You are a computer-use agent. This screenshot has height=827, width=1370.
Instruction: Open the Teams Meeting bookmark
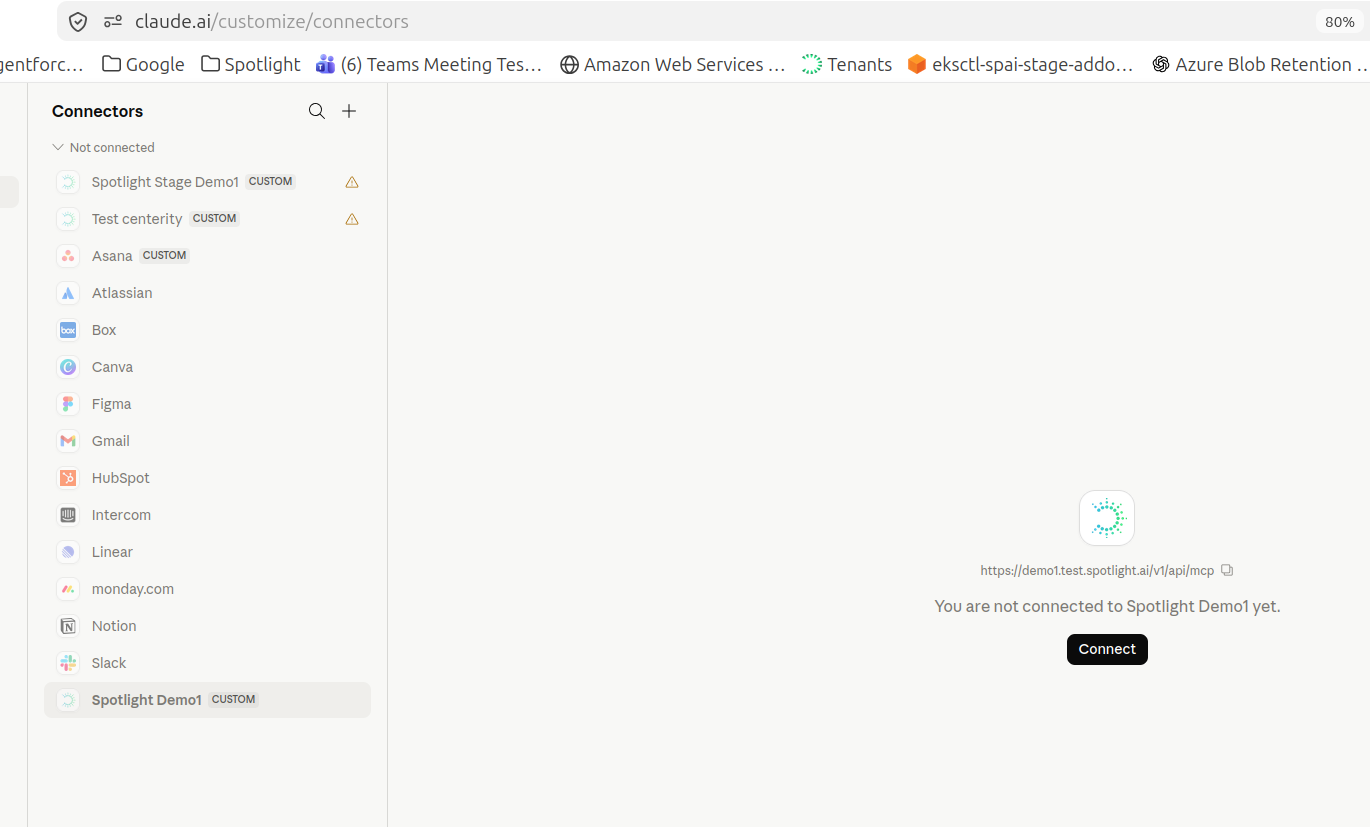point(429,64)
